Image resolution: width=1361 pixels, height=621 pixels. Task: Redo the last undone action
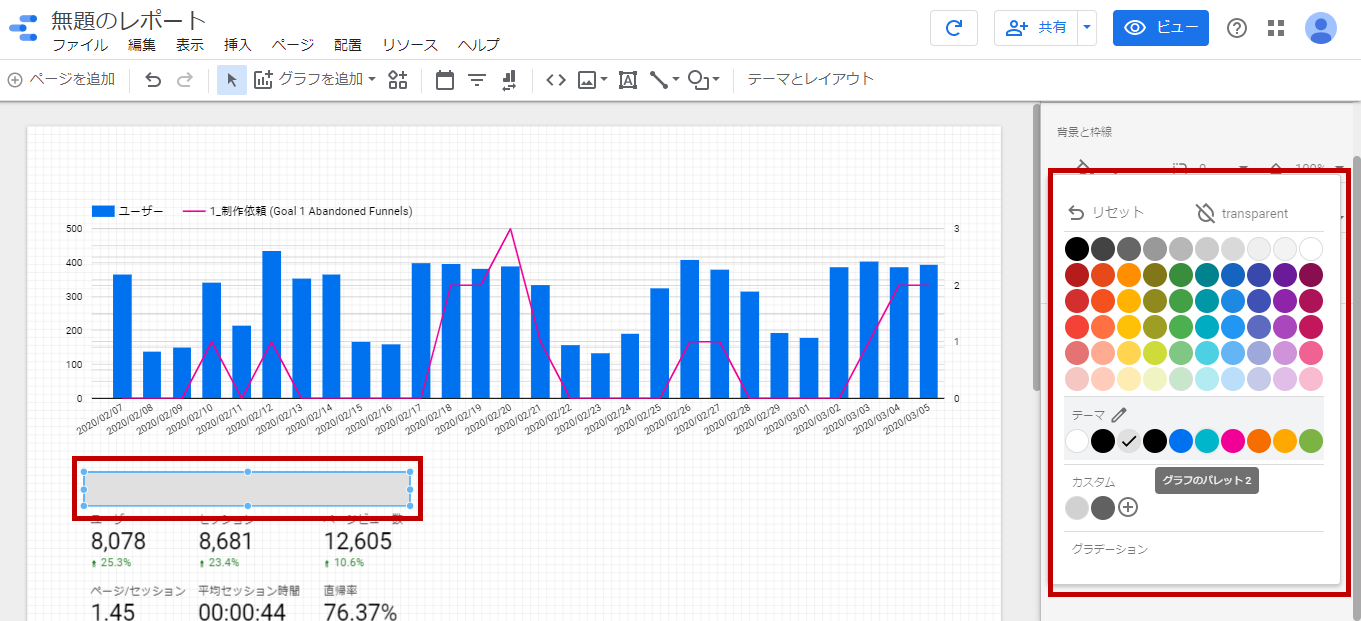(x=185, y=80)
